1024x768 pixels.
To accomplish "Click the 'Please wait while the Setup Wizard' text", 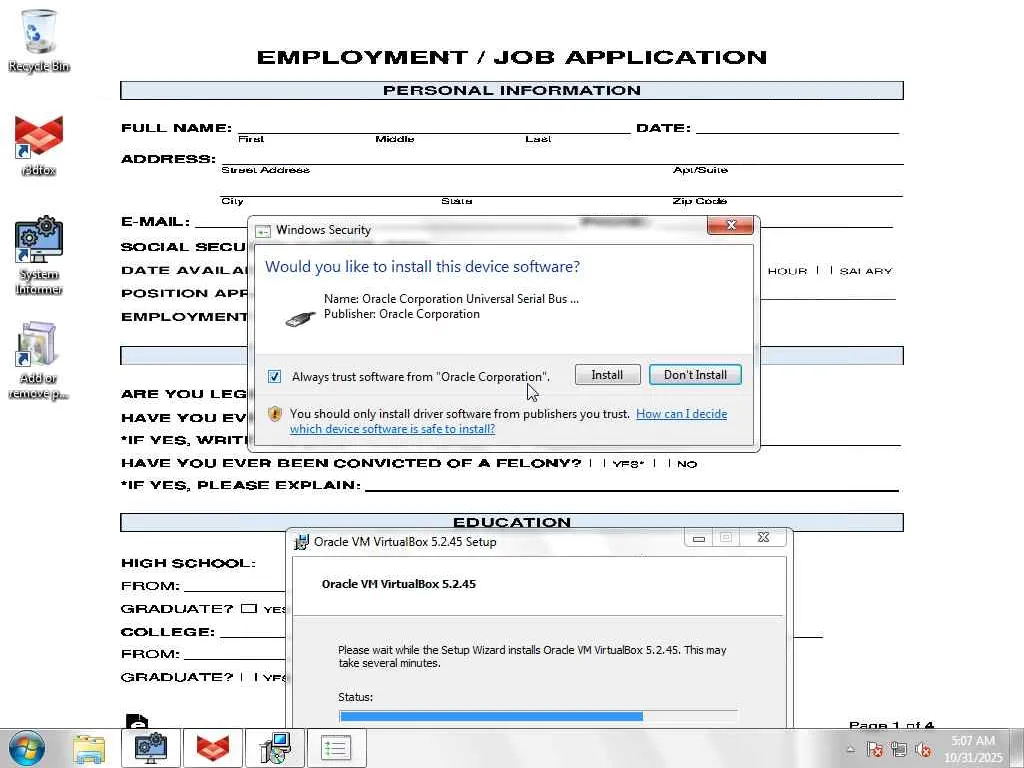I will point(532,656).
